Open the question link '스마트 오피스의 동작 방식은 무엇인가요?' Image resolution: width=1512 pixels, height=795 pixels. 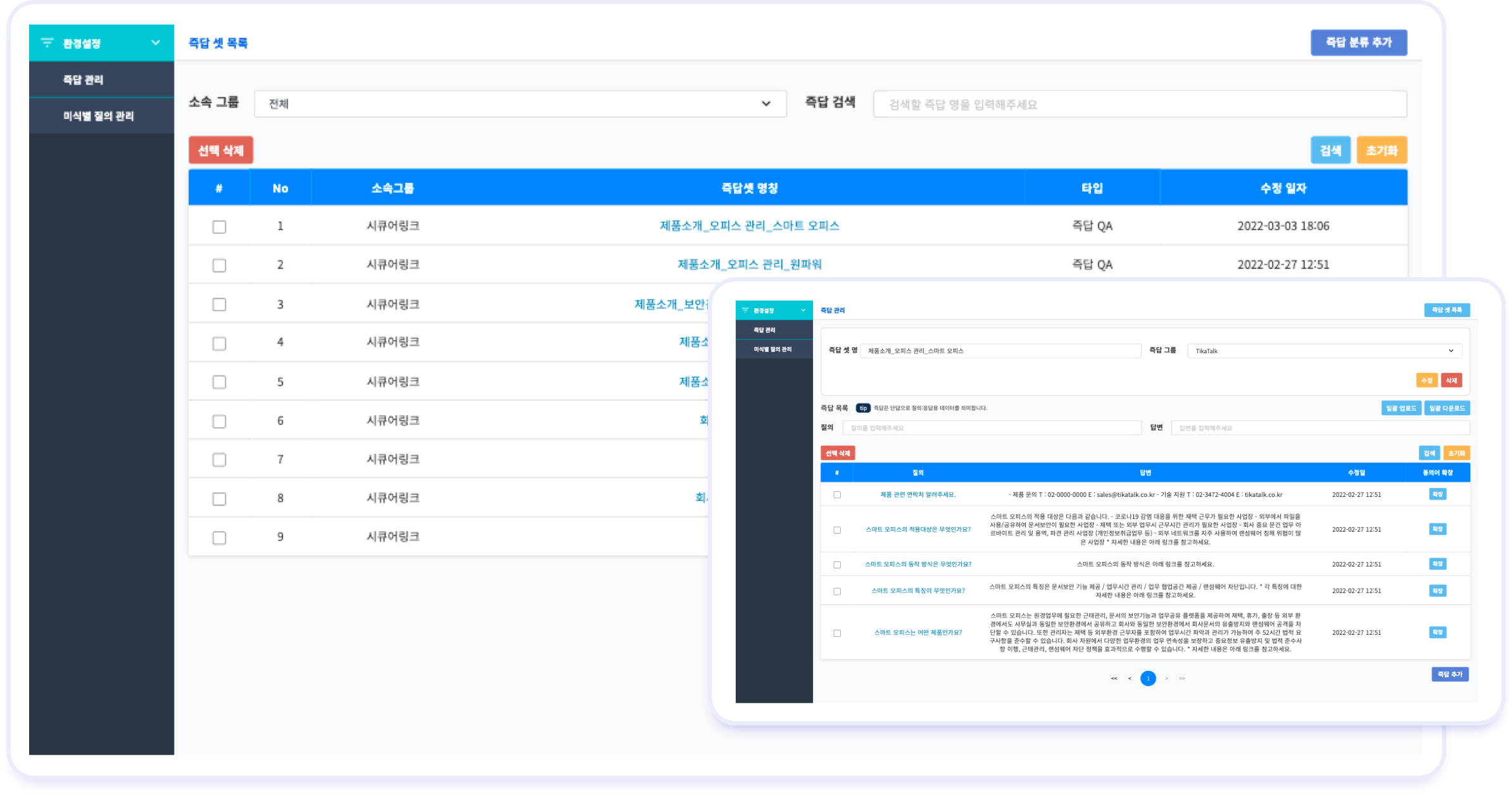(x=918, y=565)
